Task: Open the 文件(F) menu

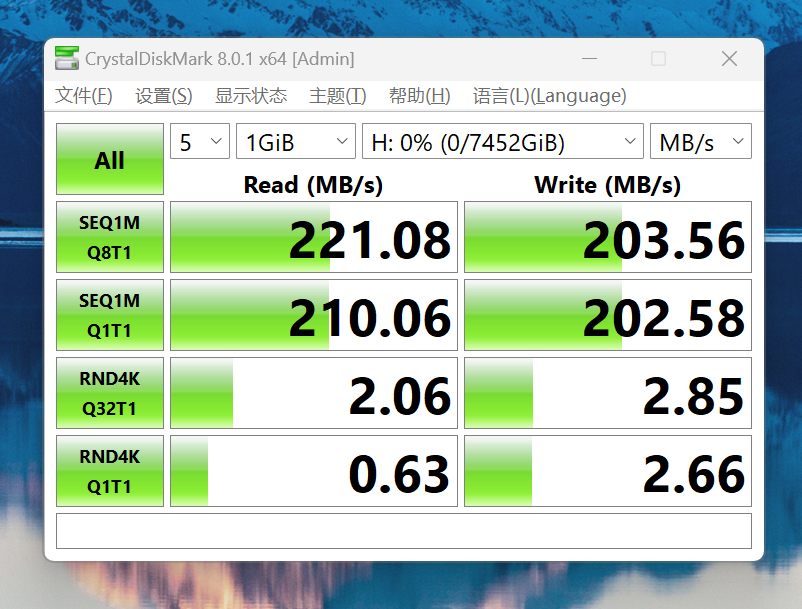Action: [x=83, y=96]
